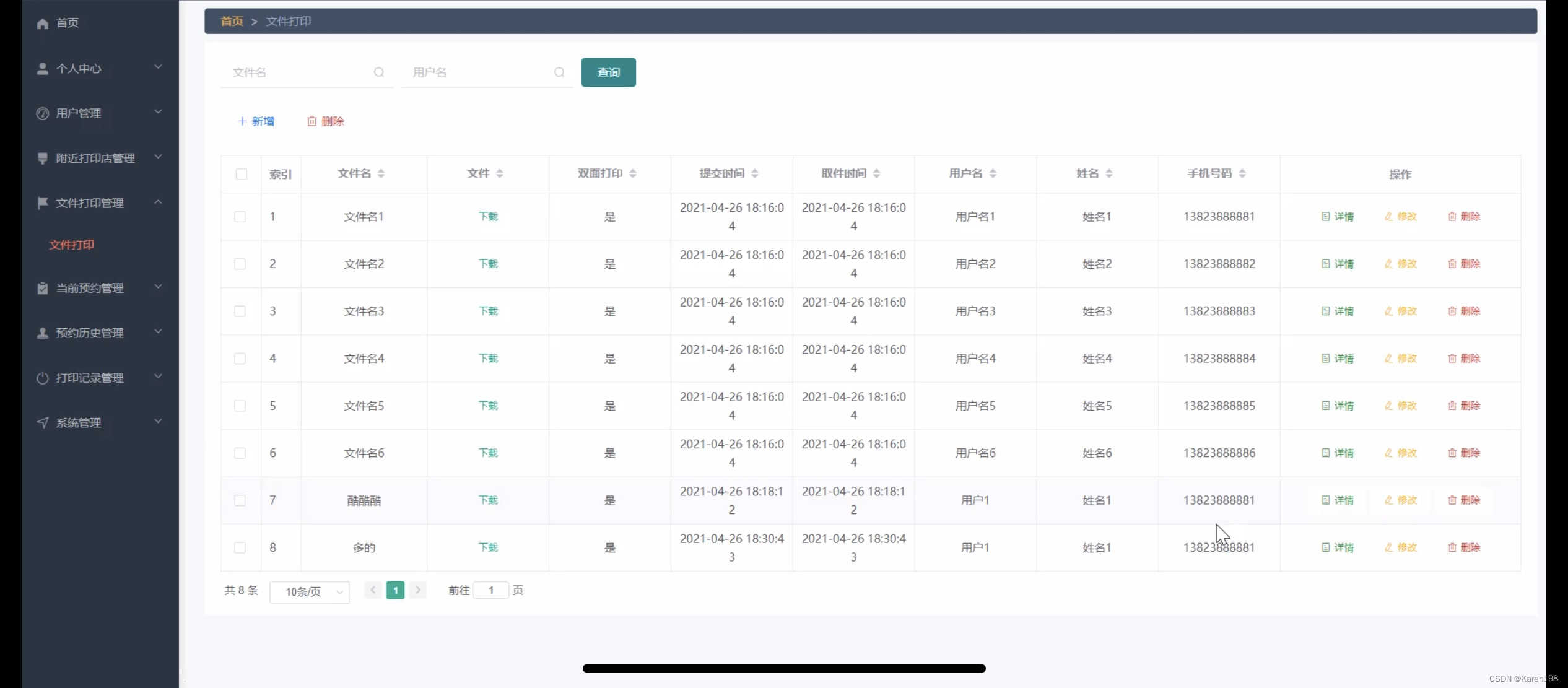Click the power icon beside 打印记录管理
The width and height of the screenshot is (1568, 688).
(x=42, y=378)
